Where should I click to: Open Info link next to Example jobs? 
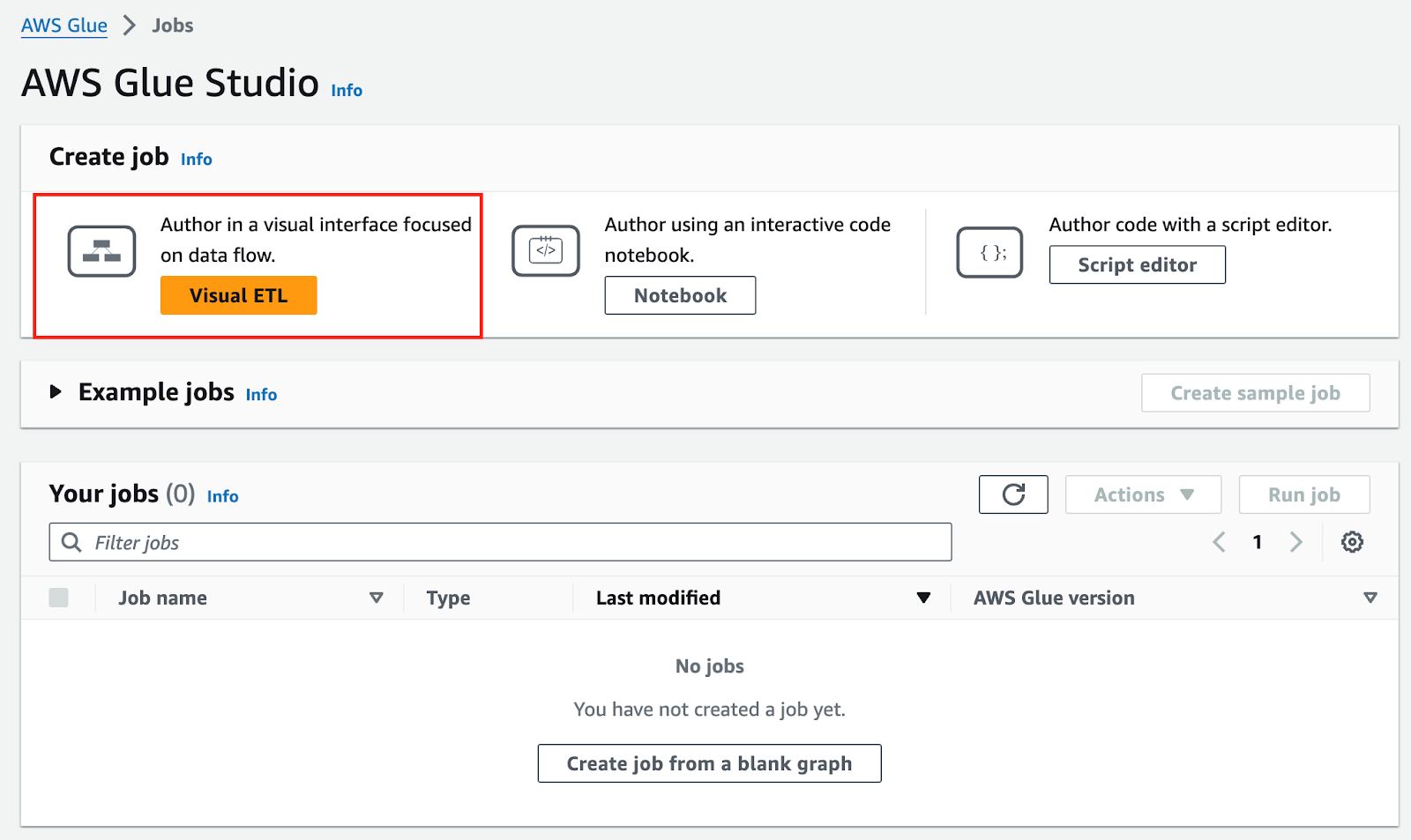click(x=261, y=394)
